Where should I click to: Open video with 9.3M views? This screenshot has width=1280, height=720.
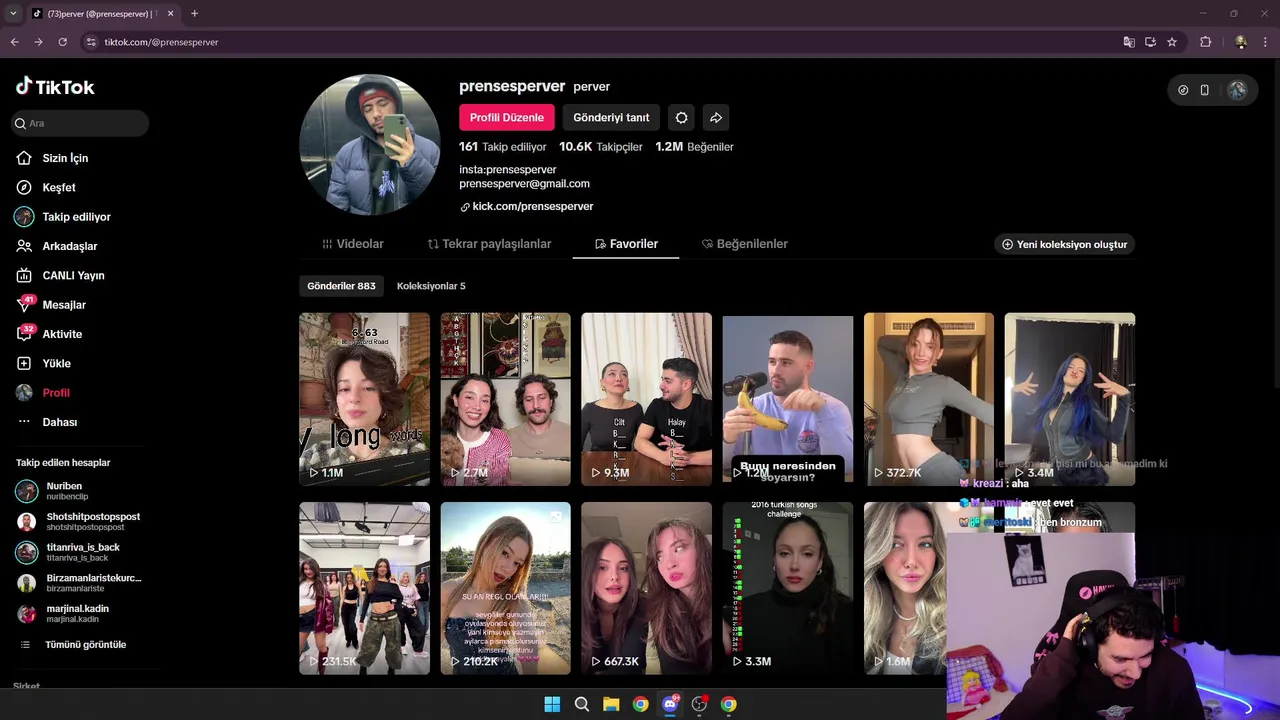(x=646, y=399)
